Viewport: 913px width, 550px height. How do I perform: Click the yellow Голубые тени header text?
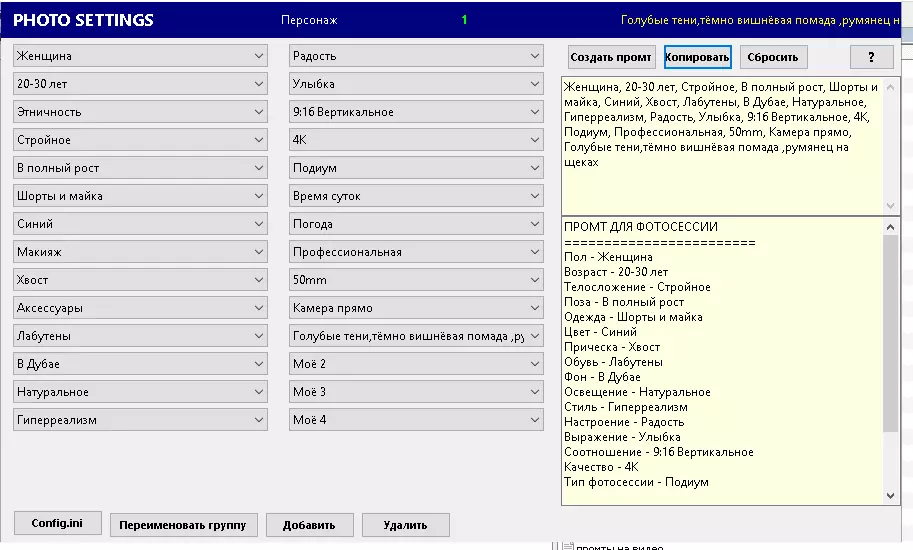pyautogui.click(x=760, y=20)
